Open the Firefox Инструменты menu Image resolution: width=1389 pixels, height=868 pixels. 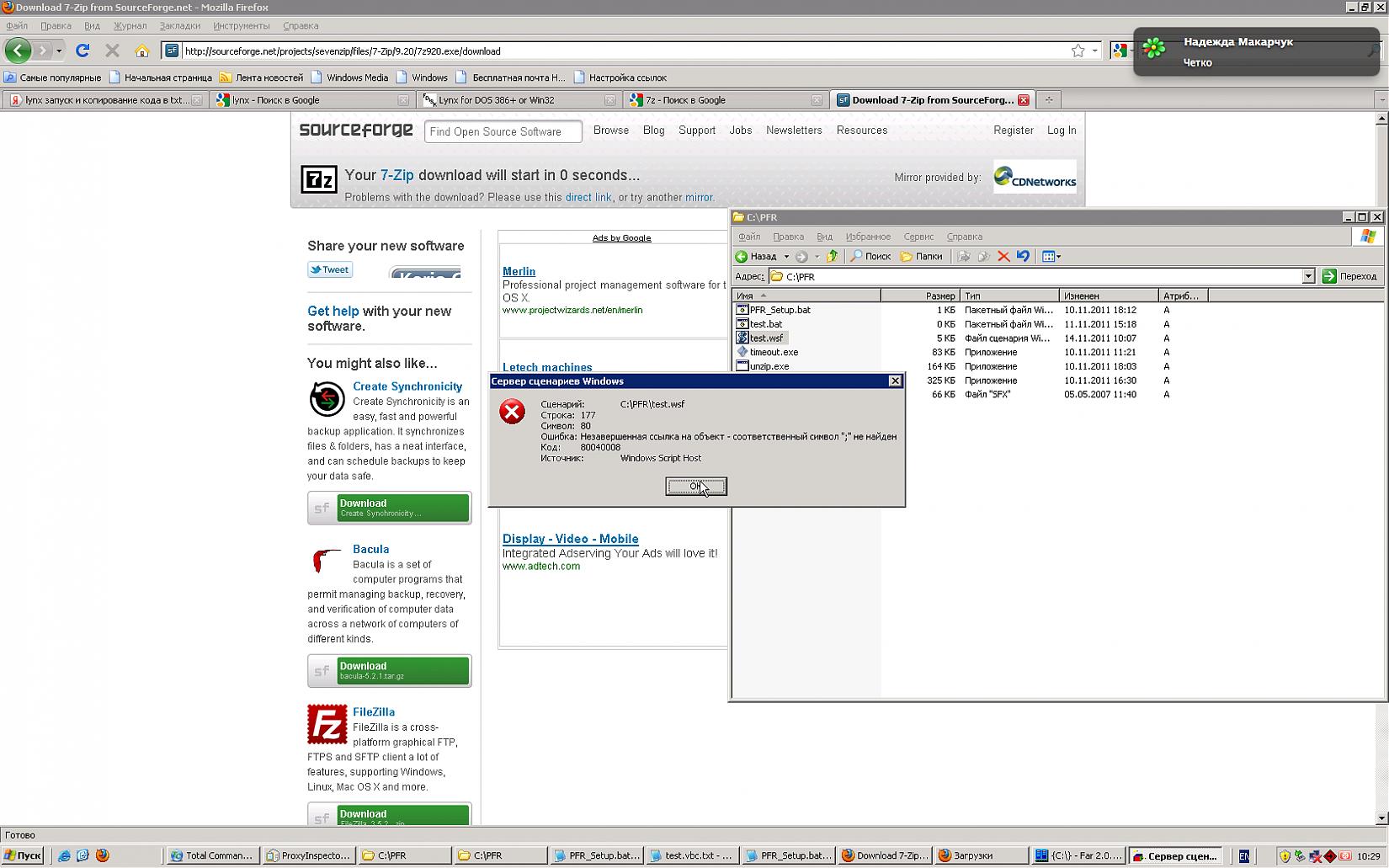(x=242, y=26)
